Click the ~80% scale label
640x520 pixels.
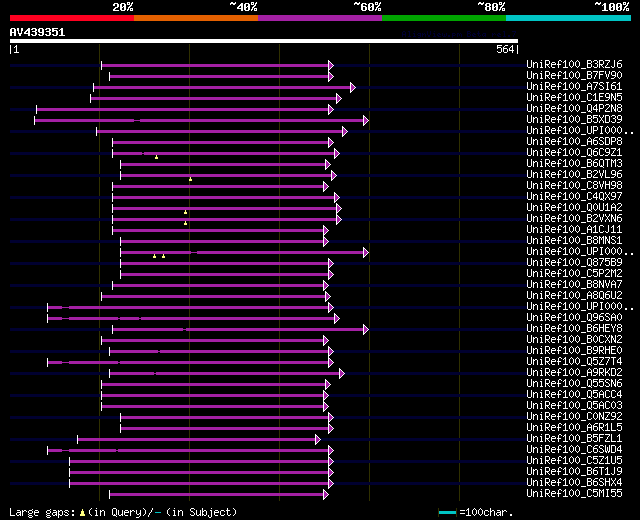pos(491,7)
